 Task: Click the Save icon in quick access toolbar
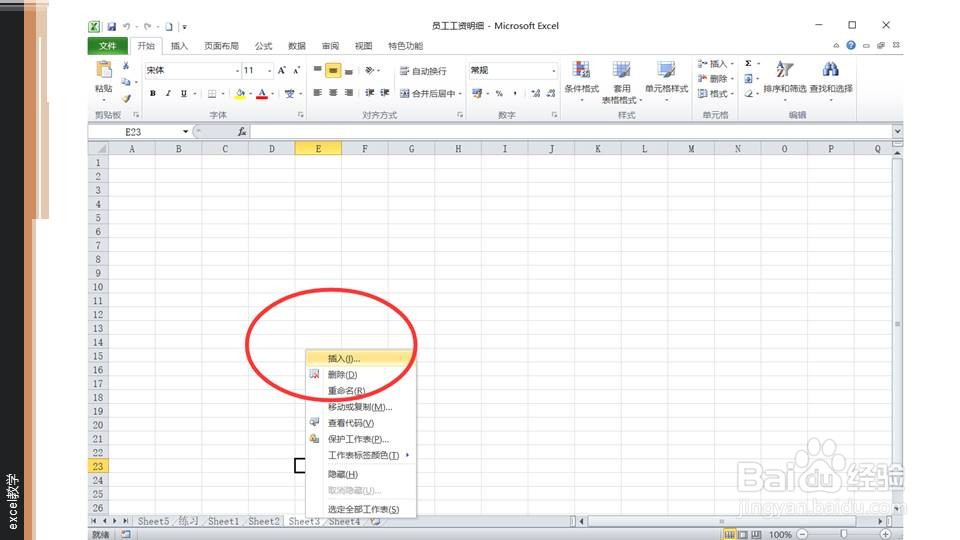[111, 26]
